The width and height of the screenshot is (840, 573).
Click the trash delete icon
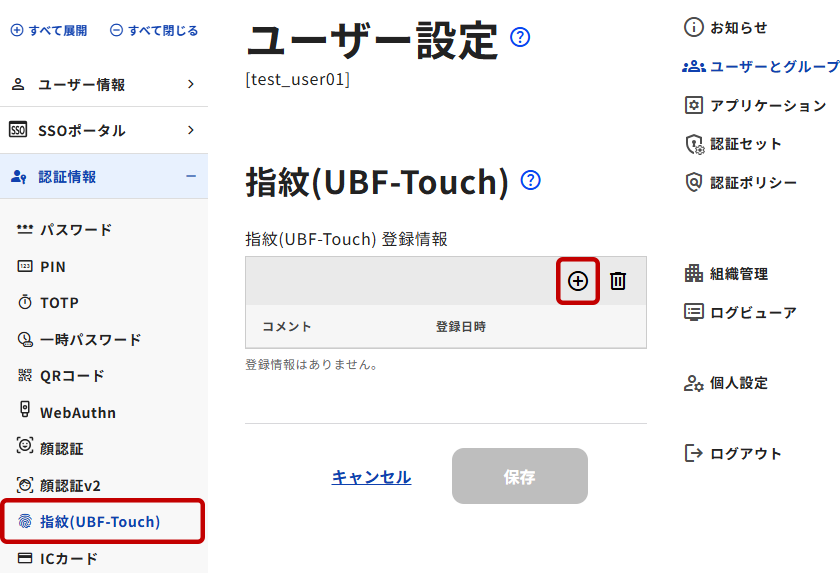618,281
